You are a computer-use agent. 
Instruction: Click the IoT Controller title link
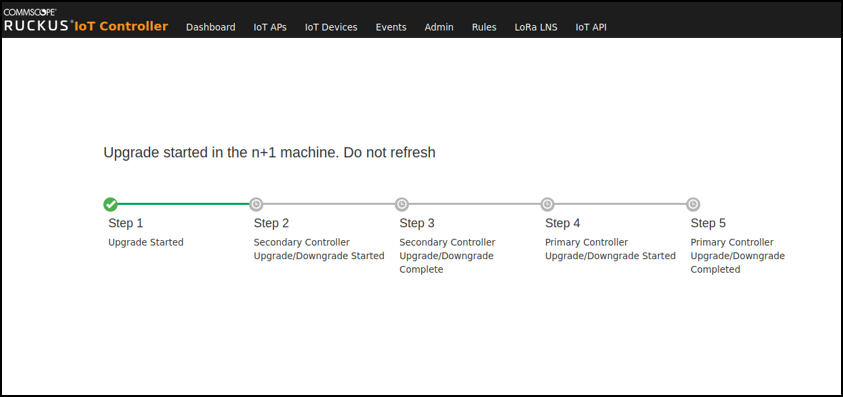(121, 26)
